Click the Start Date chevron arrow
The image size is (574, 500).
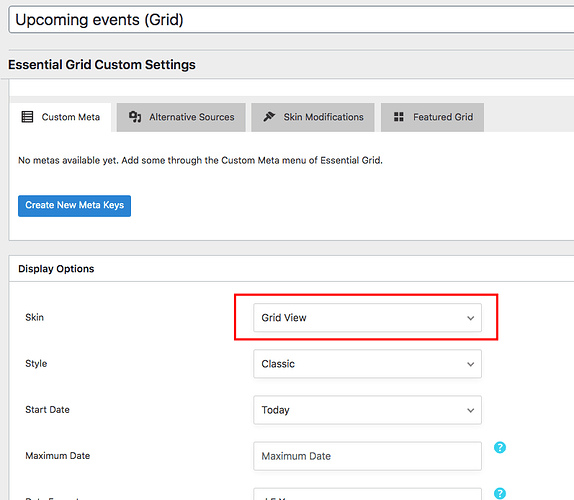470,410
